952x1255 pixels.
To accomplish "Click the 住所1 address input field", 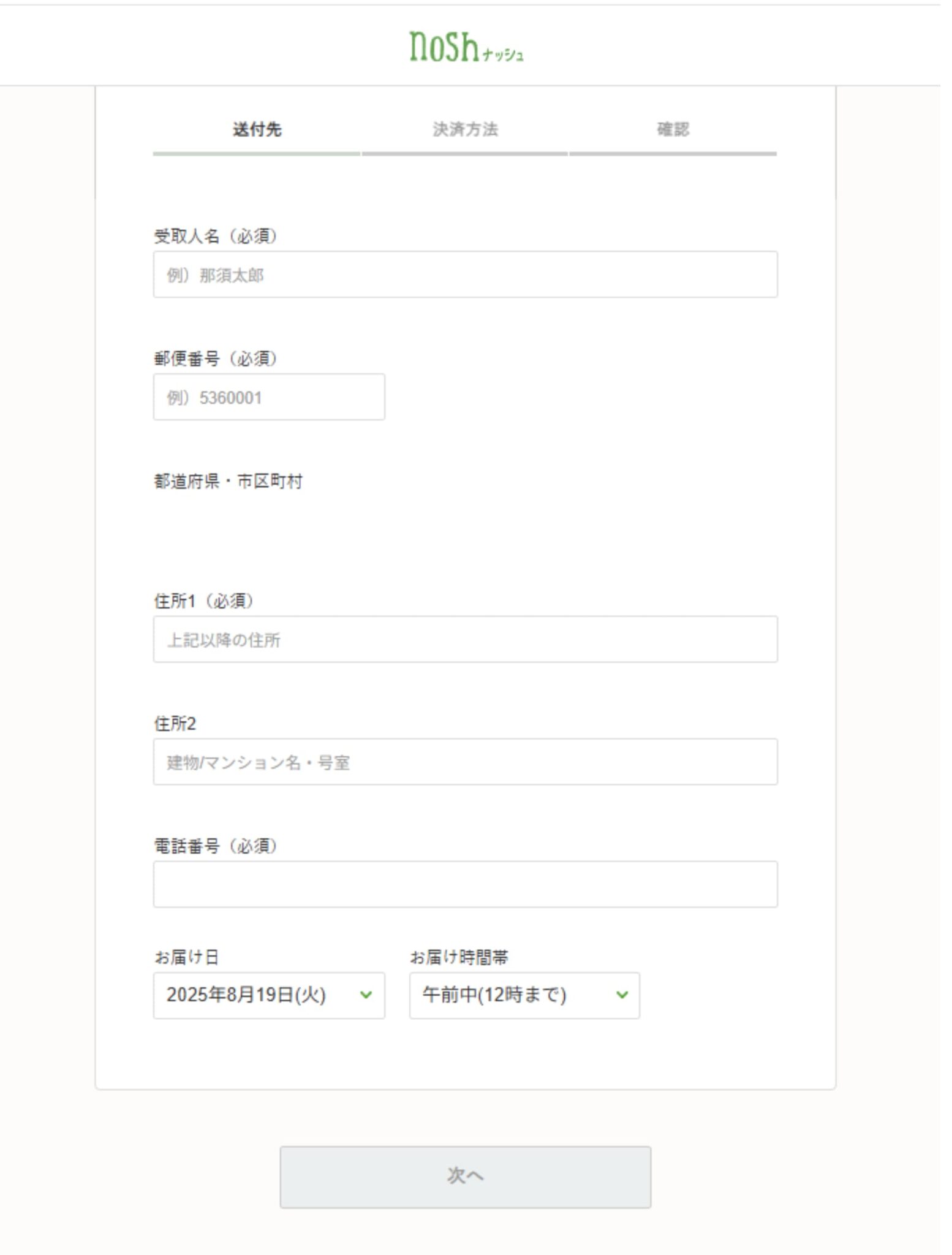I will tap(465, 639).
